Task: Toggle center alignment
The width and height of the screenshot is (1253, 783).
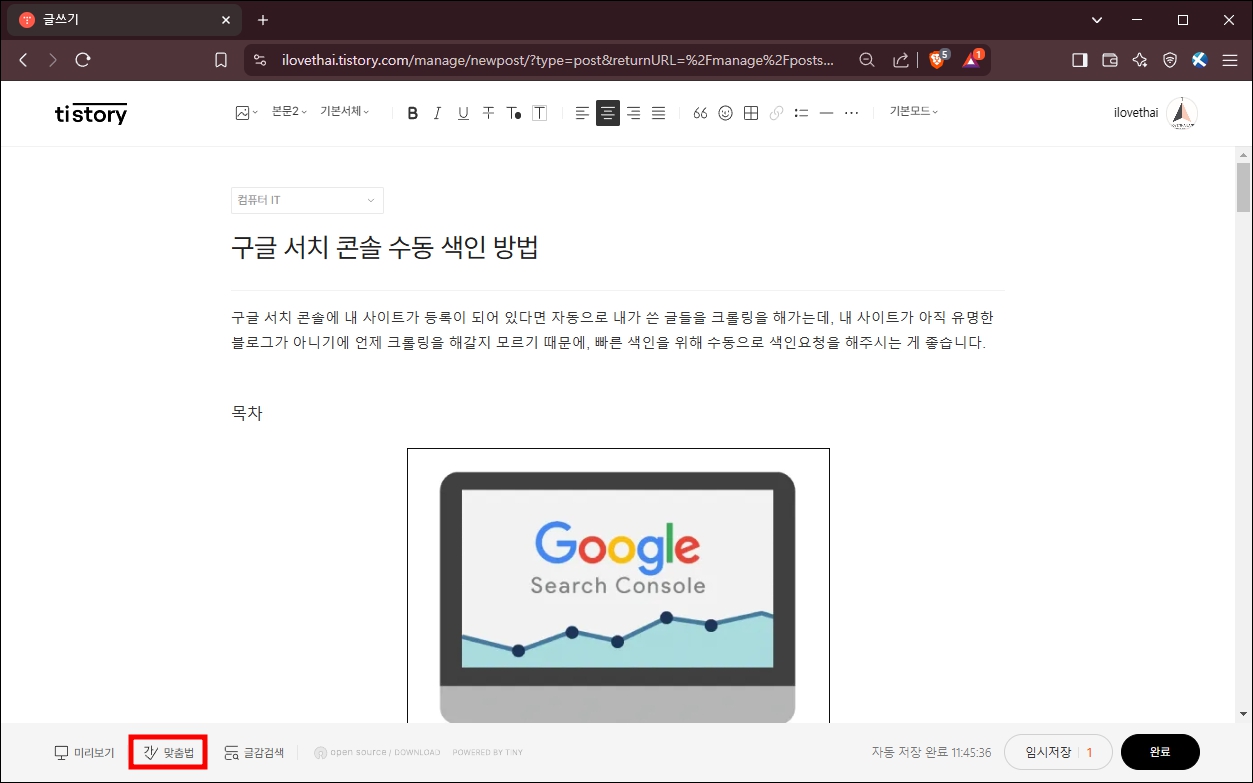Action: [608, 113]
